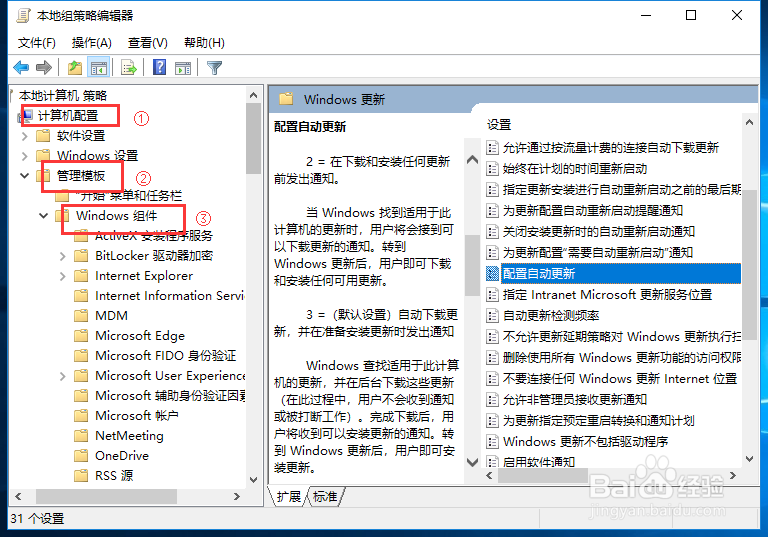
Task: Click the Microsoft Edge folder icon
Action: 81,336
